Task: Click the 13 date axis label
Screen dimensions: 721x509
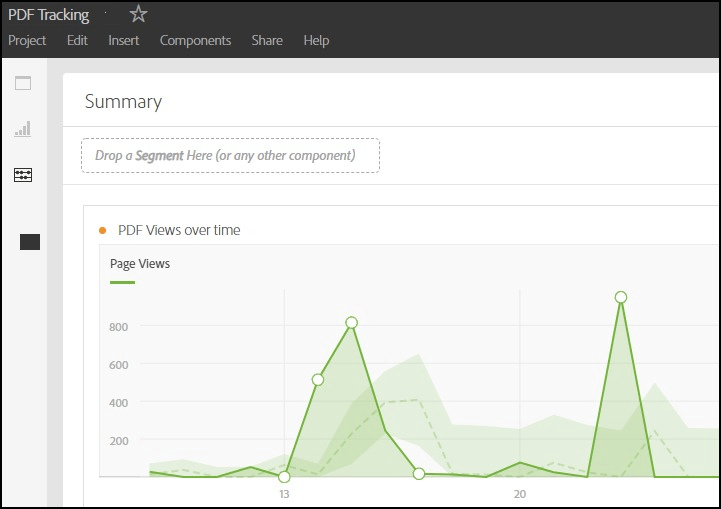Action: point(284,494)
